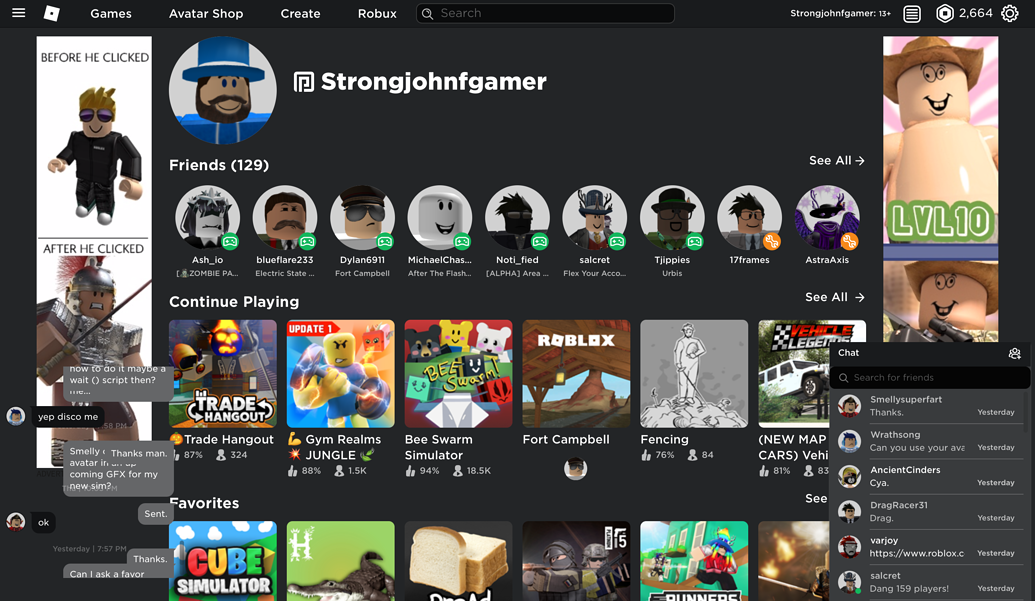This screenshot has height=601, width=1035.
Task: Open the group chat creation icon
Action: (1014, 352)
